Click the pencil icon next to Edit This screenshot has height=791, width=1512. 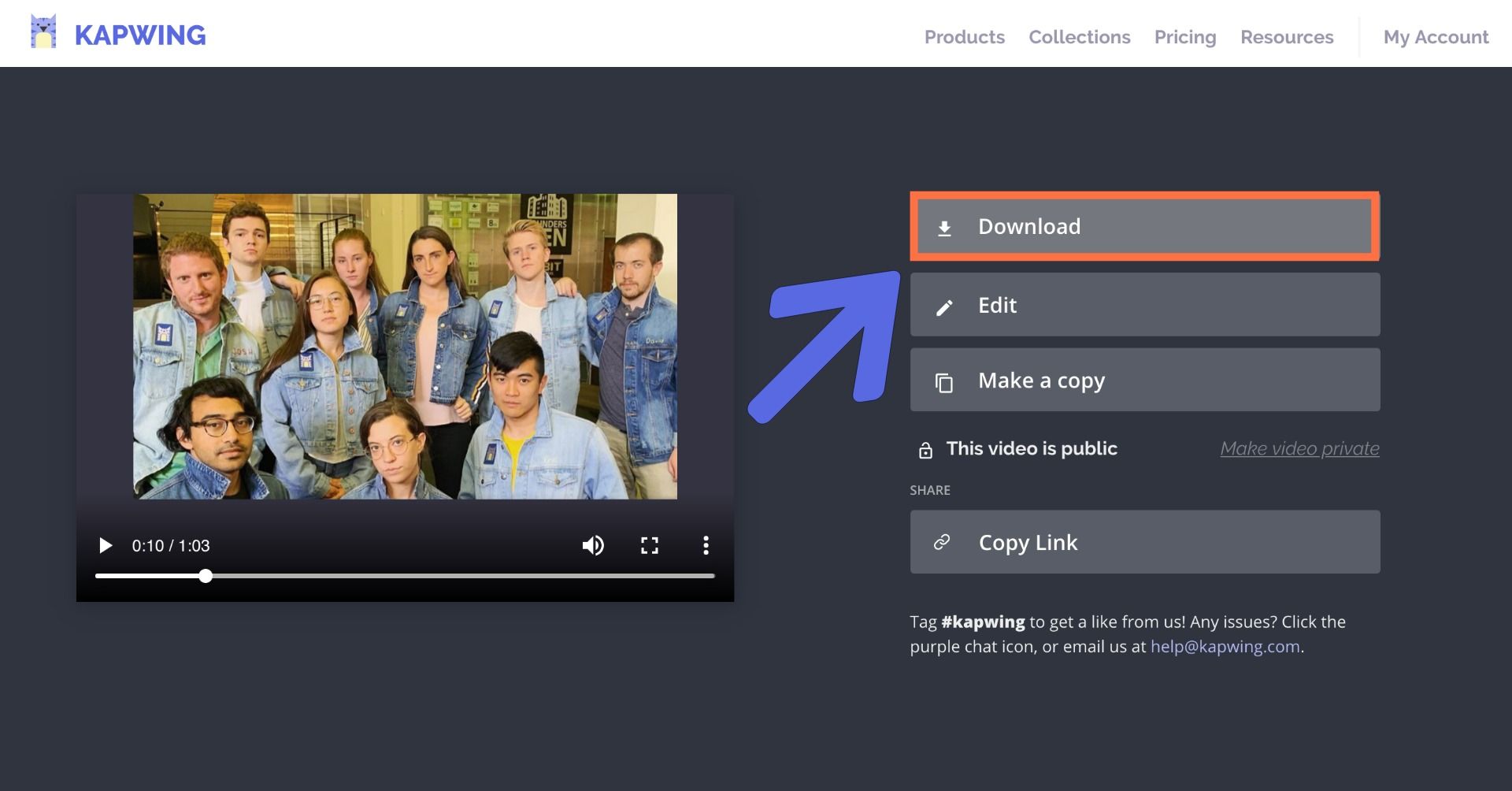point(944,307)
